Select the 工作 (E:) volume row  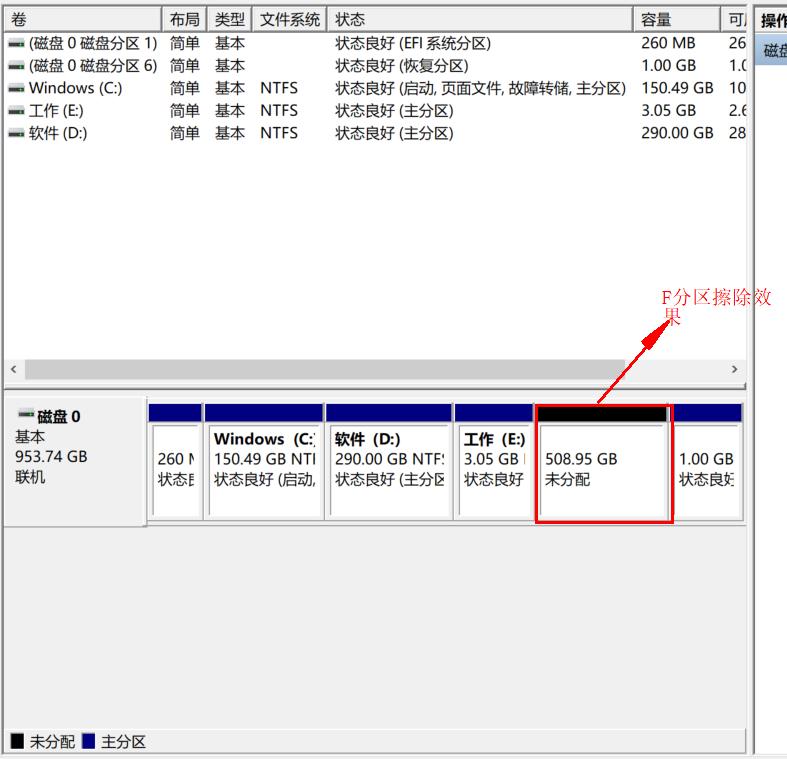[375, 110]
